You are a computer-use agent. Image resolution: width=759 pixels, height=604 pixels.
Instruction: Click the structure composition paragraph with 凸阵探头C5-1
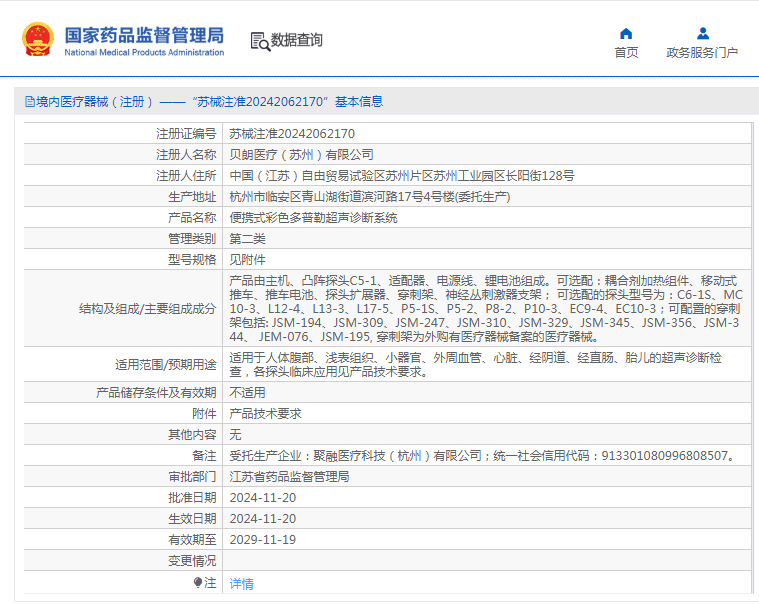click(x=486, y=308)
